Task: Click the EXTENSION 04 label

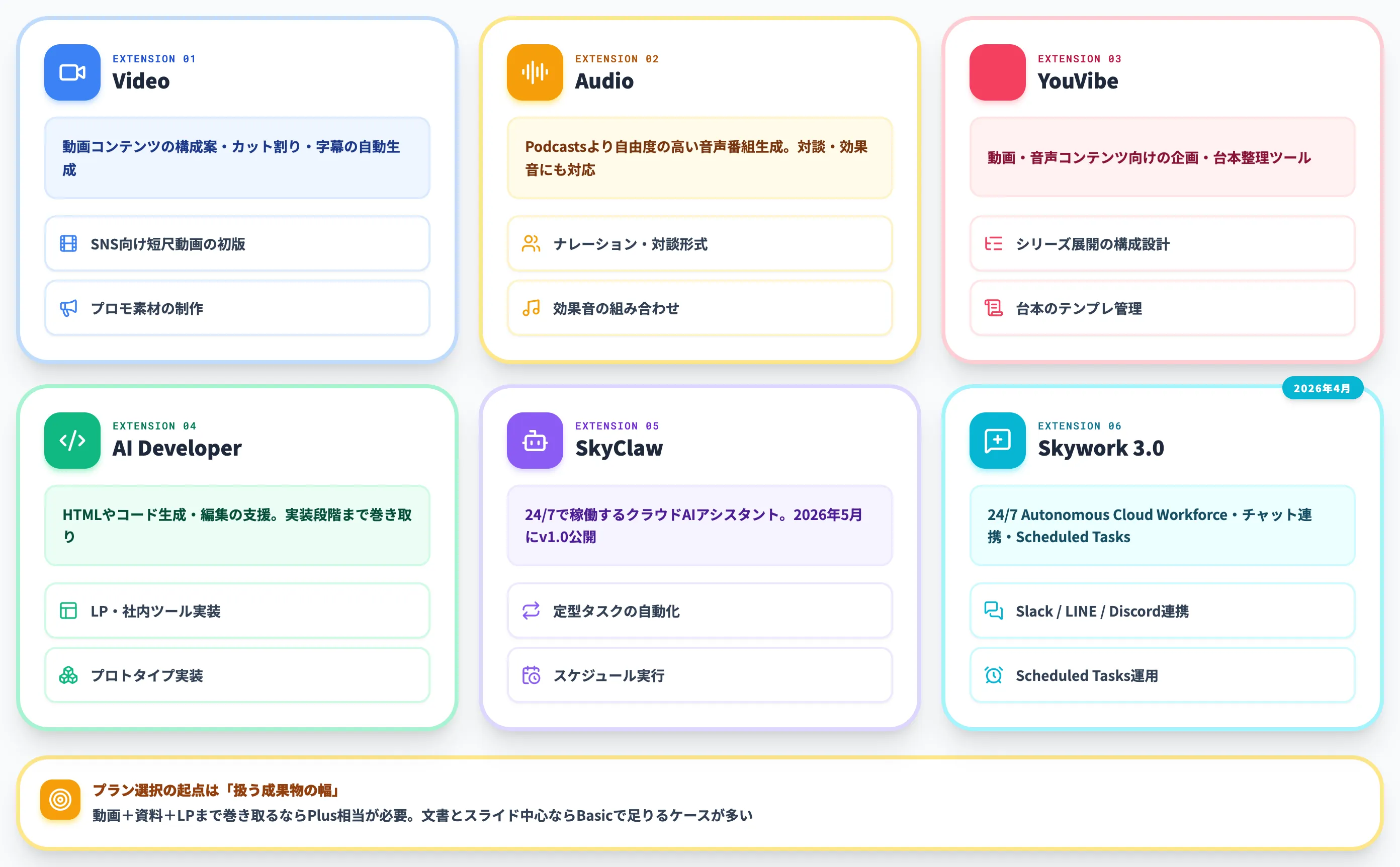Action: click(x=154, y=425)
